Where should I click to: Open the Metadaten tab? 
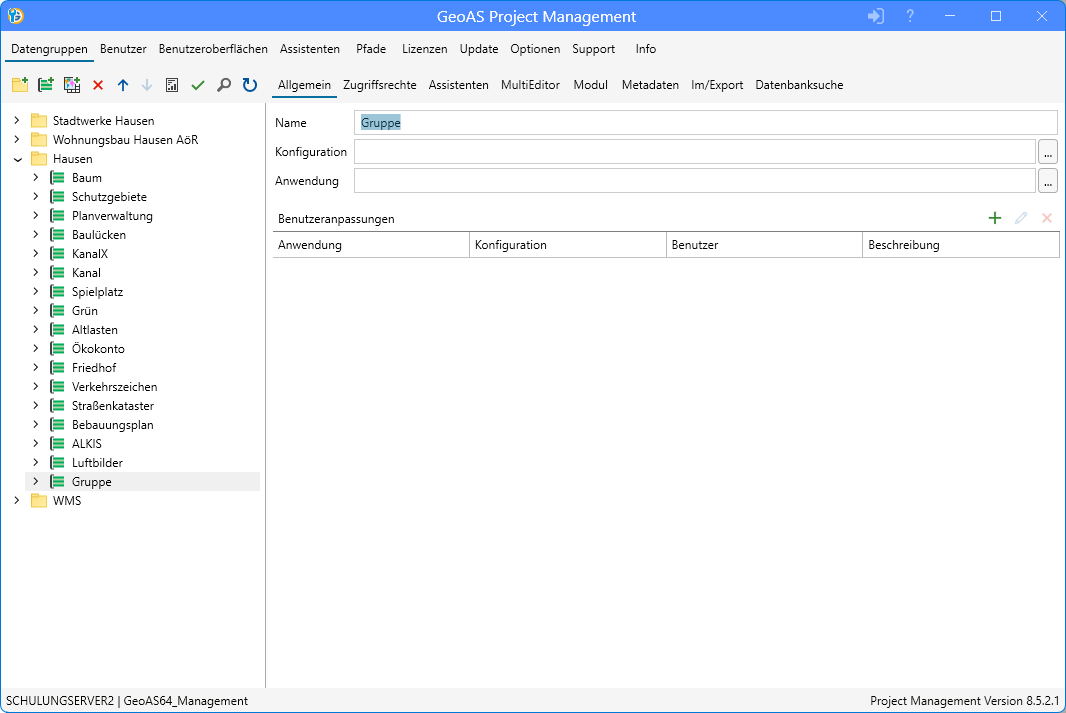650,85
